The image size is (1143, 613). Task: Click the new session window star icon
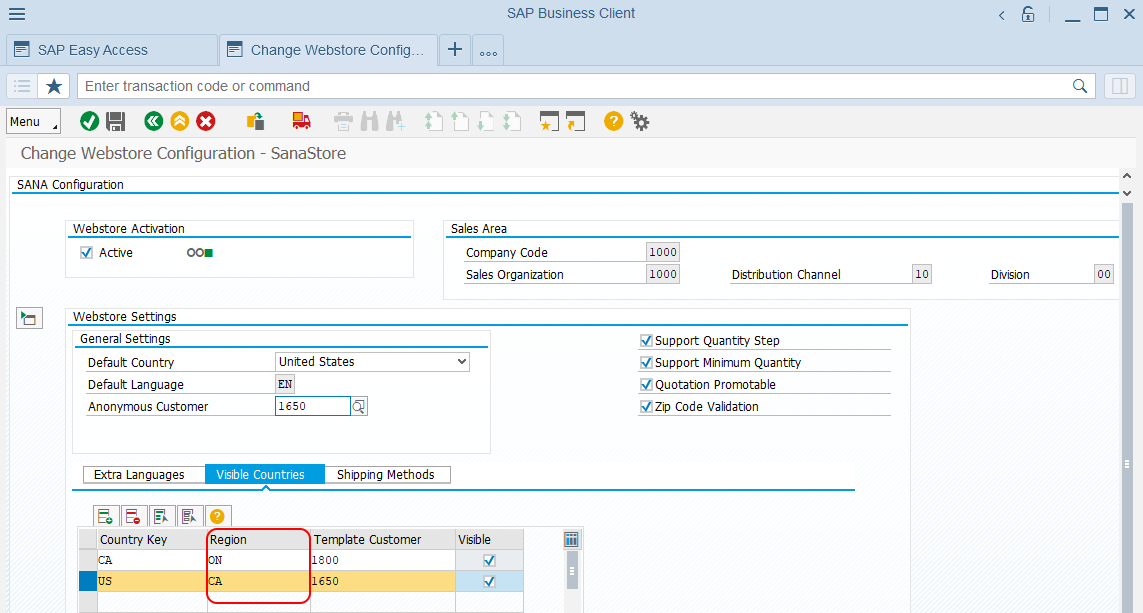coord(549,122)
